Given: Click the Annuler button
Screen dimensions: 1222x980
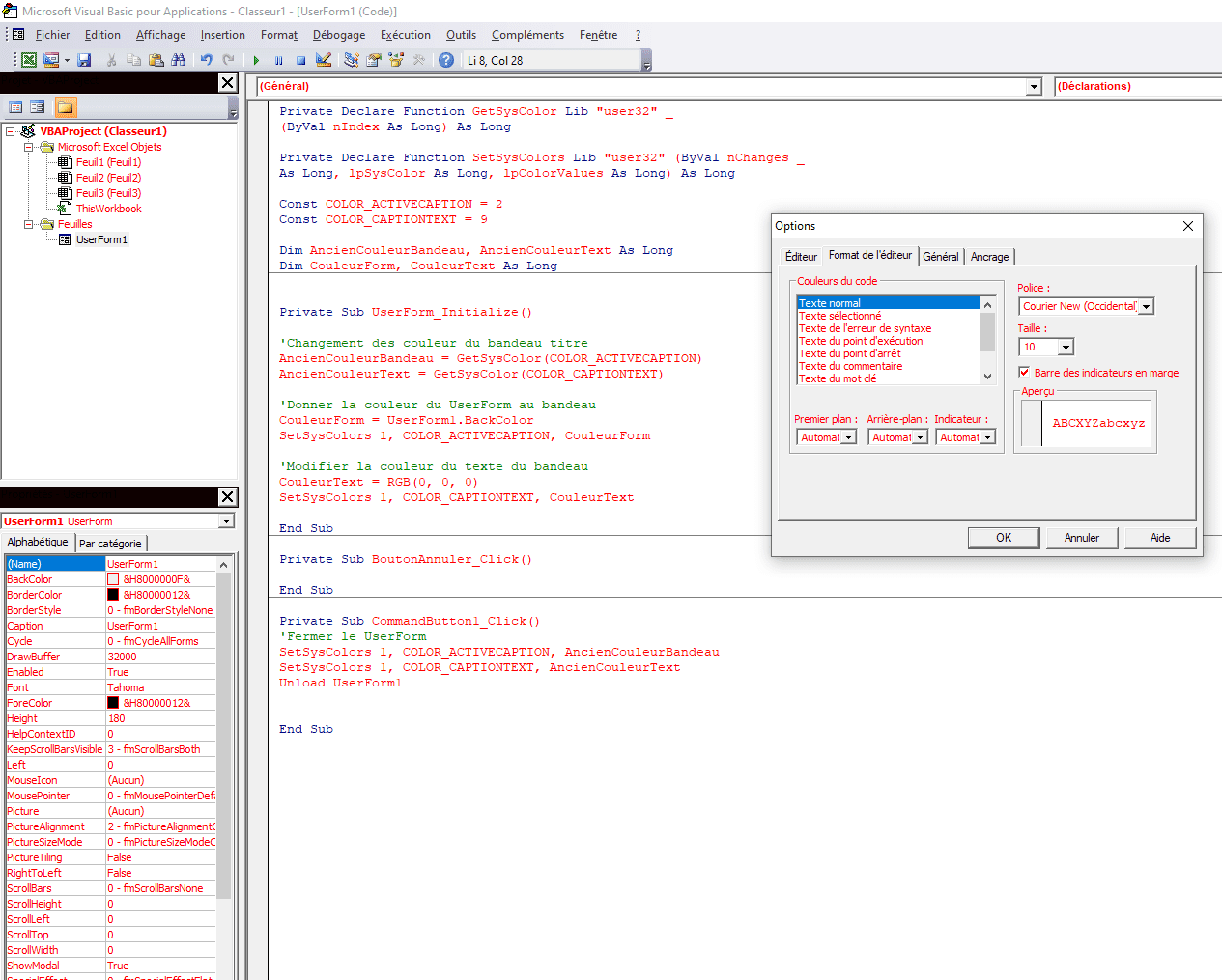Looking at the screenshot, I should pos(1081,538).
